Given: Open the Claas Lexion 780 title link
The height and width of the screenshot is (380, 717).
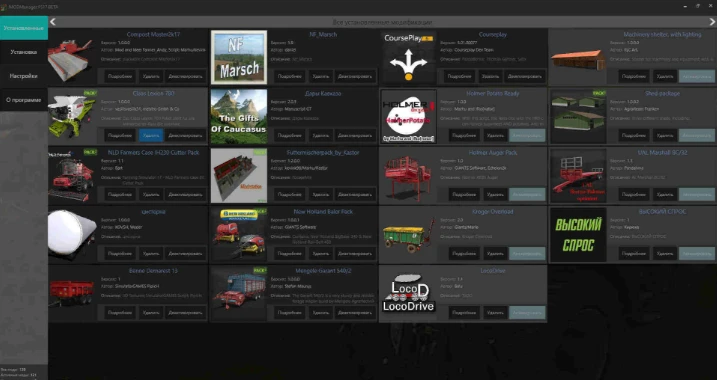Looking at the screenshot, I should click(153, 93).
